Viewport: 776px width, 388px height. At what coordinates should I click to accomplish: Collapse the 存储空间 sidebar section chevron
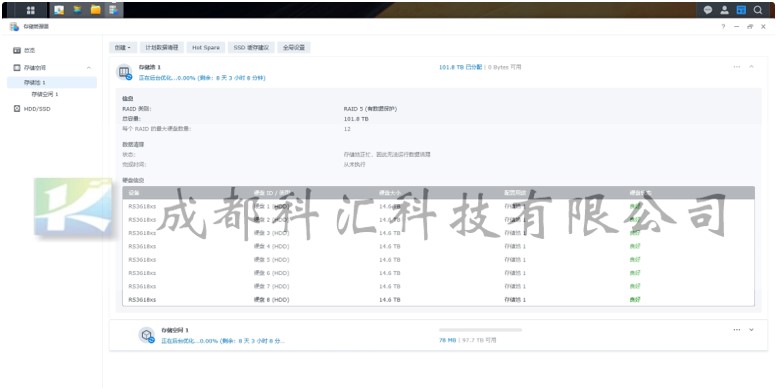coord(89,67)
